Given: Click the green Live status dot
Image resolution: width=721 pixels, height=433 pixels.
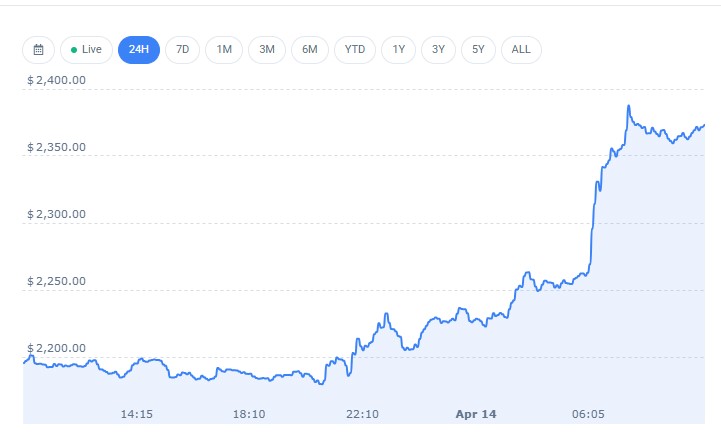Looking at the screenshot, I should [x=74, y=49].
